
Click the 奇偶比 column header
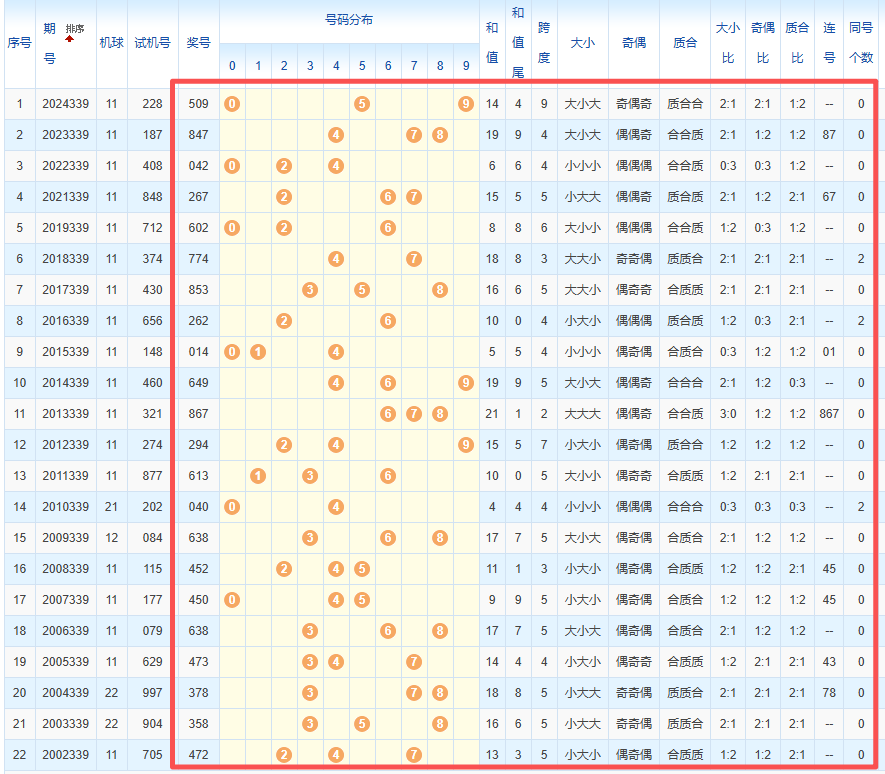pyautogui.click(x=763, y=43)
